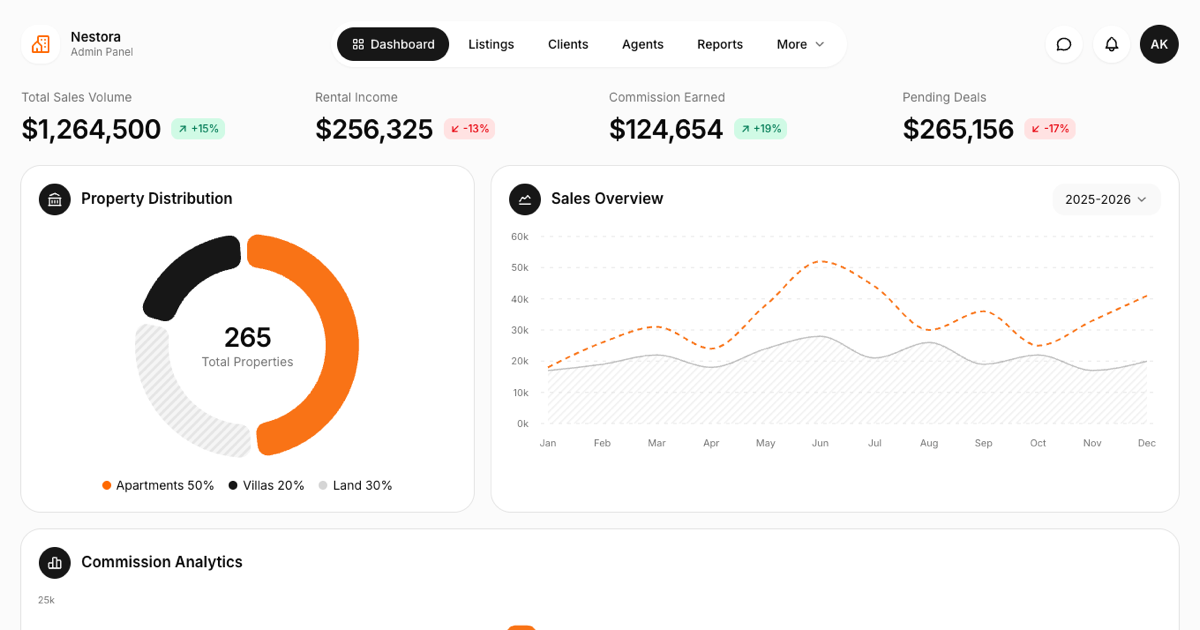Toggle the Land 30% legend item

[x=356, y=485]
